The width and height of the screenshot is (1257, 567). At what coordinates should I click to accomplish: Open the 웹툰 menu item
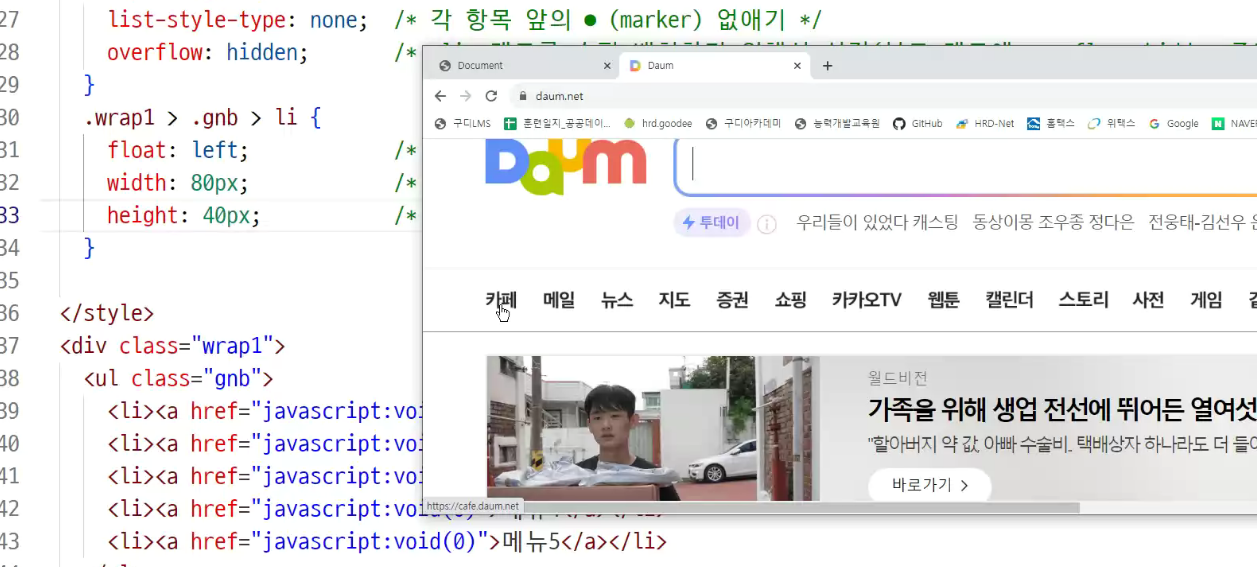coord(943,300)
